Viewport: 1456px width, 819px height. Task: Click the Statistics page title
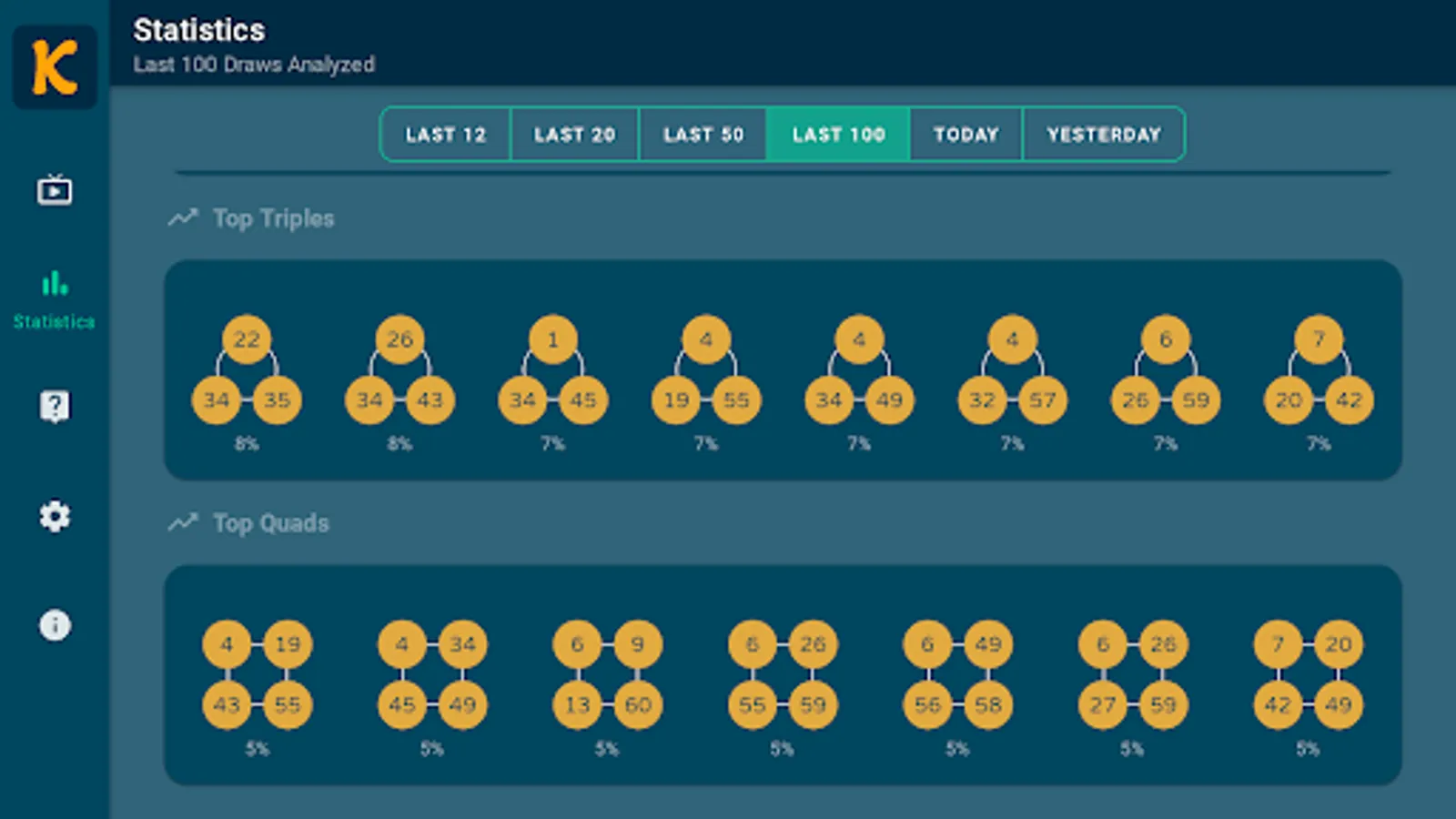(x=199, y=30)
